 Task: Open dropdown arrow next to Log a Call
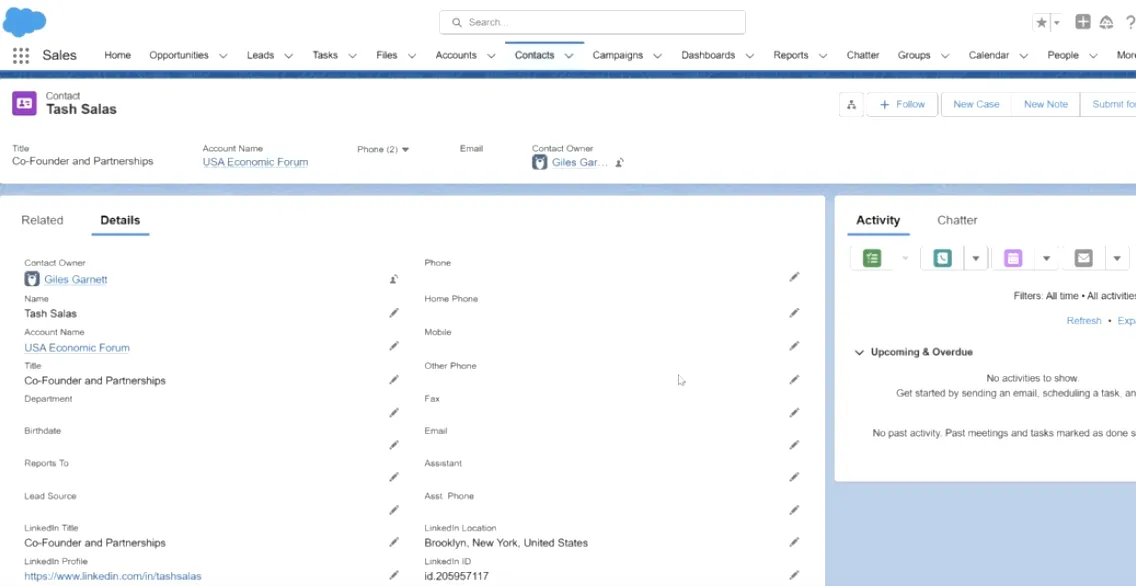[x=975, y=258]
